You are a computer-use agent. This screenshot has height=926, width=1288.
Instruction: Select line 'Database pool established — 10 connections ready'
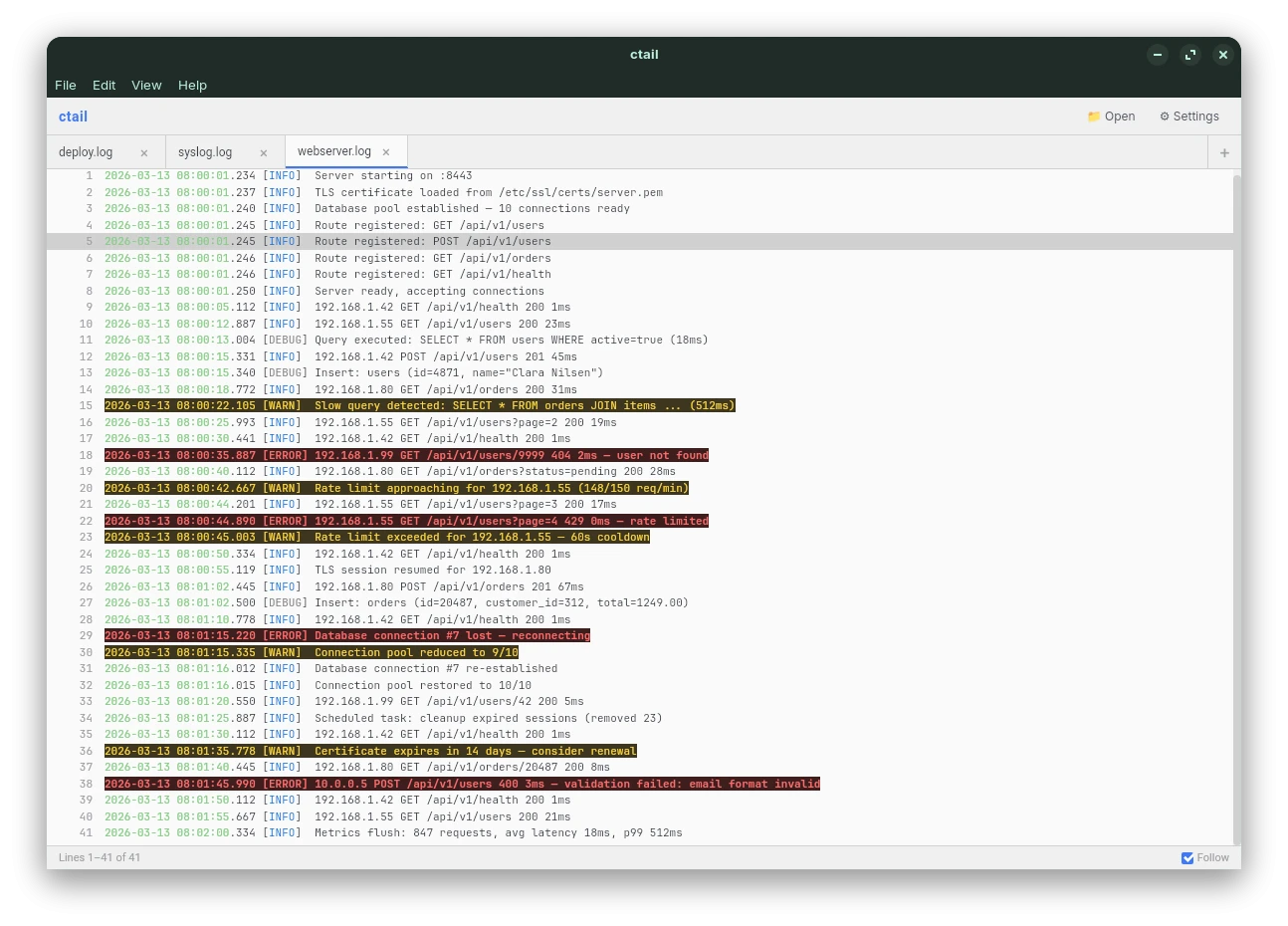[x=640, y=209]
